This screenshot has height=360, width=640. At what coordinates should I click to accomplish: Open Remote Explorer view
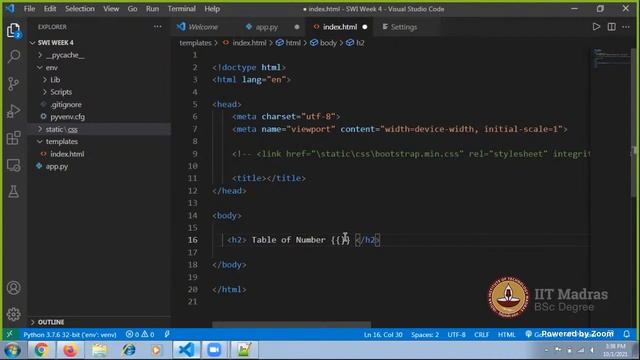click(13, 165)
